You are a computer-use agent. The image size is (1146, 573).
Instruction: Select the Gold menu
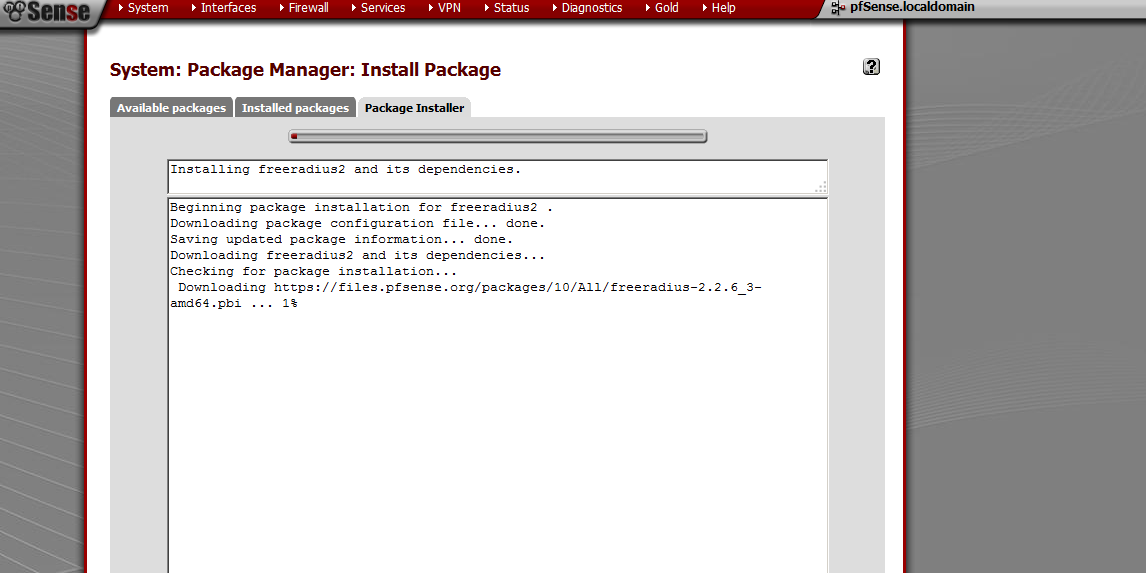coord(666,8)
